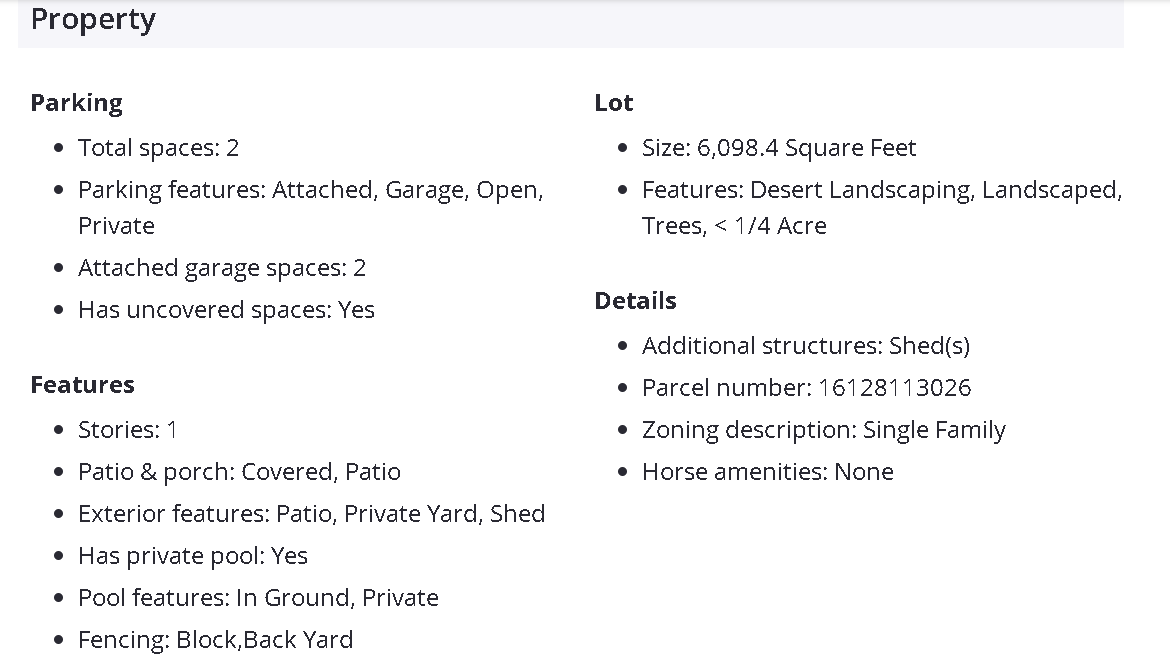Image resolution: width=1170 pixels, height=670 pixels.
Task: Select the Total spaces: 2 line
Action: (158, 148)
